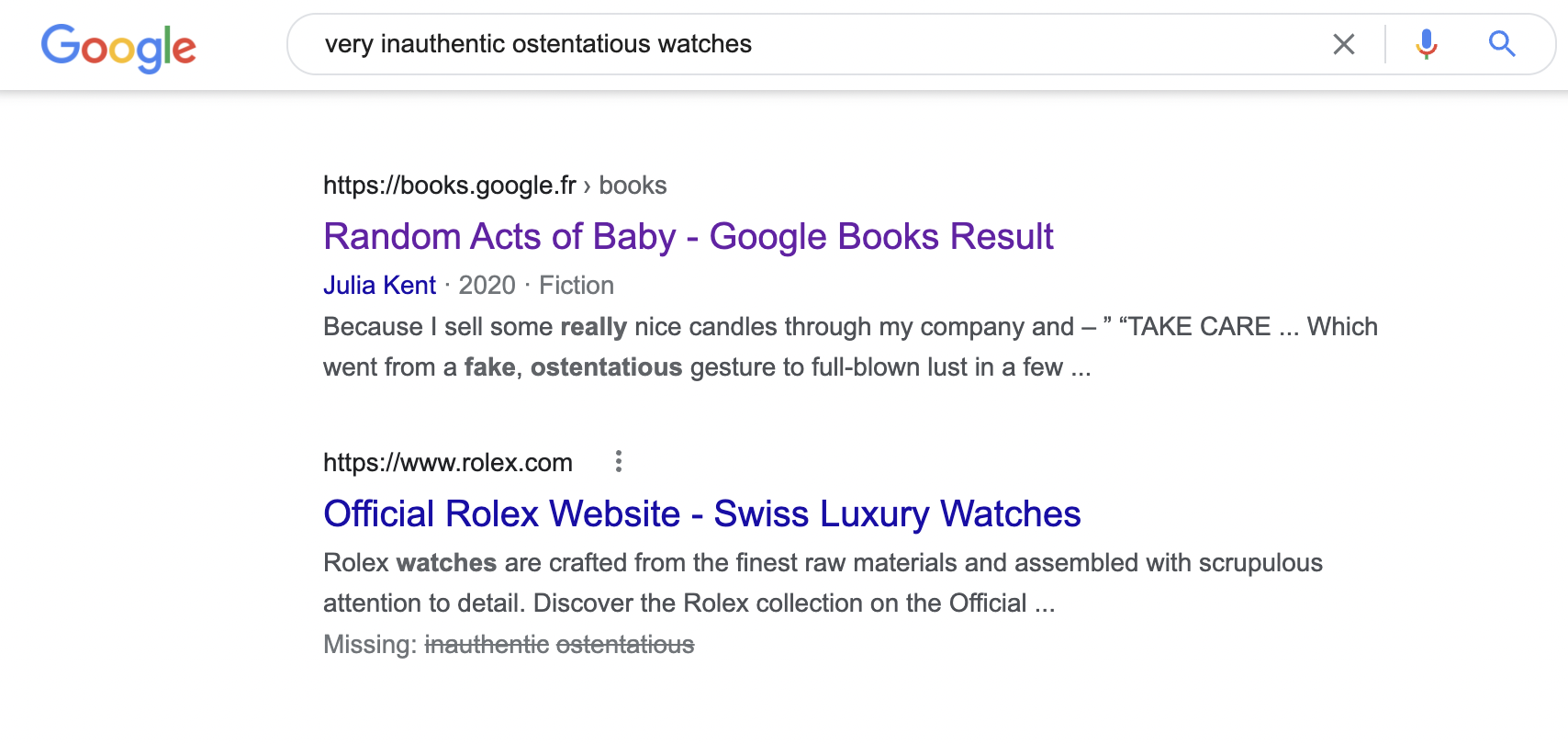
Task: Open the Official Rolex Website result
Action: pyautogui.click(x=701, y=514)
